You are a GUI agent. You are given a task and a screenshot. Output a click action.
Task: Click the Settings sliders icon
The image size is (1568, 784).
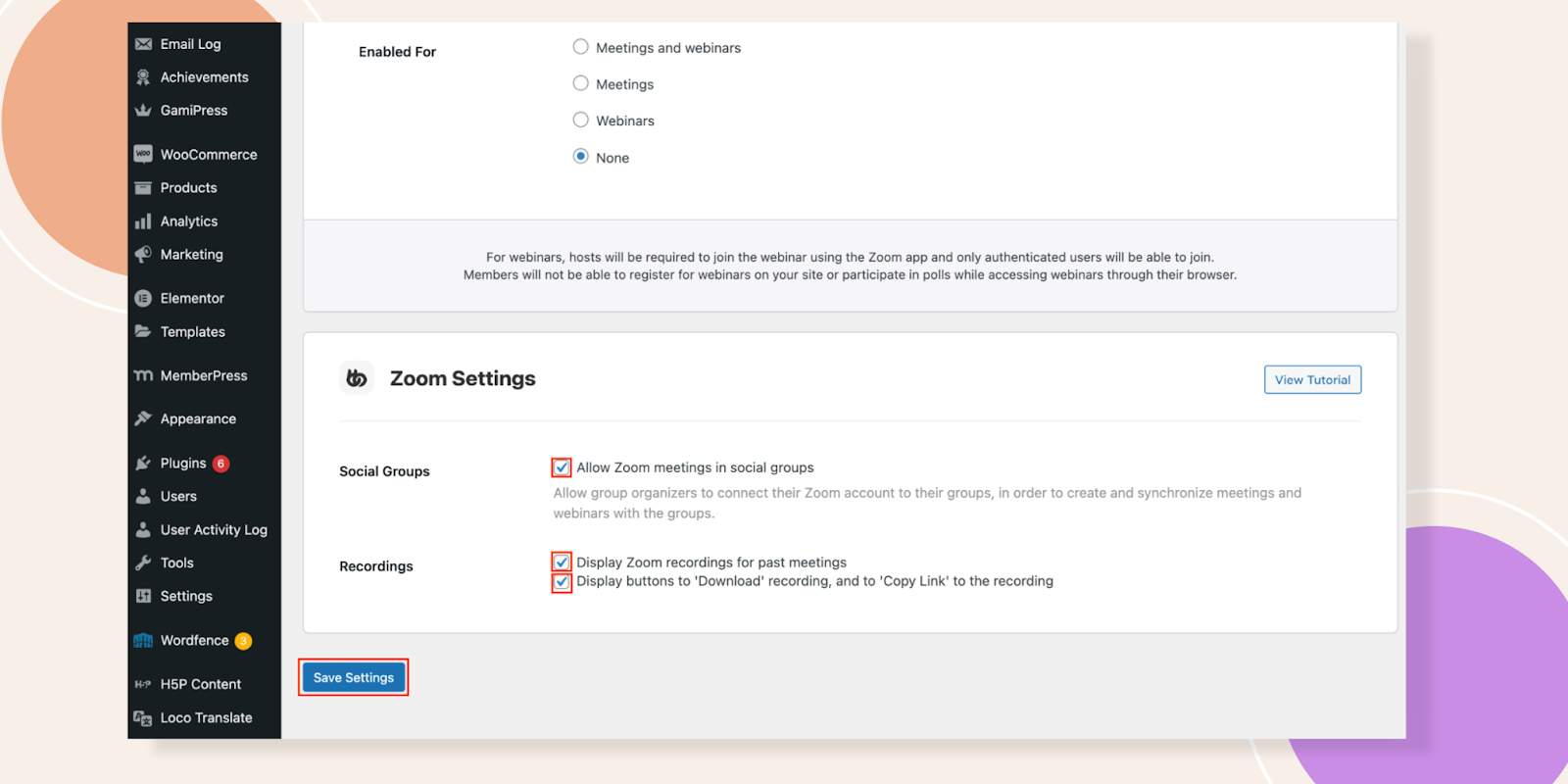[143, 596]
